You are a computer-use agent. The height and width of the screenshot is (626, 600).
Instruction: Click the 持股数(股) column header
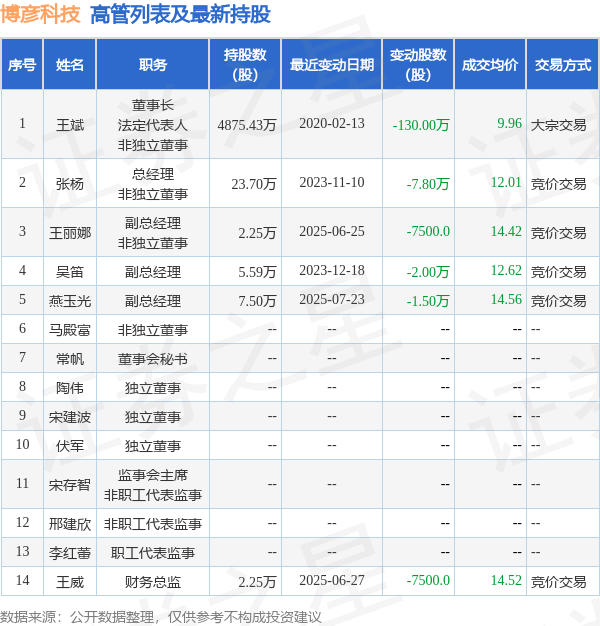coord(245,65)
